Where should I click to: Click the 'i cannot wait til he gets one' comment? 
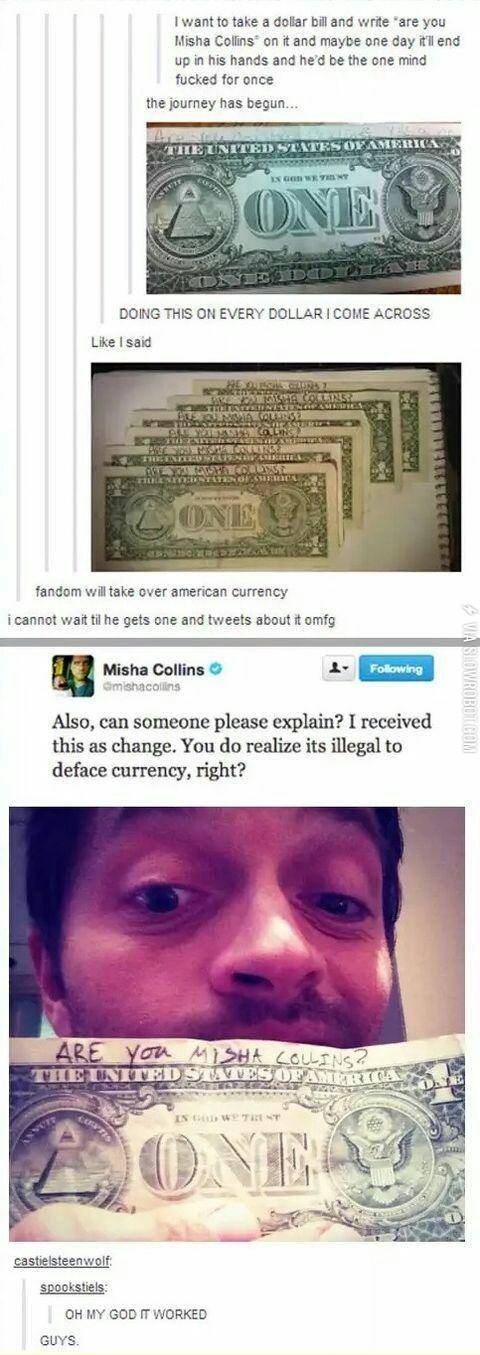coord(170,620)
